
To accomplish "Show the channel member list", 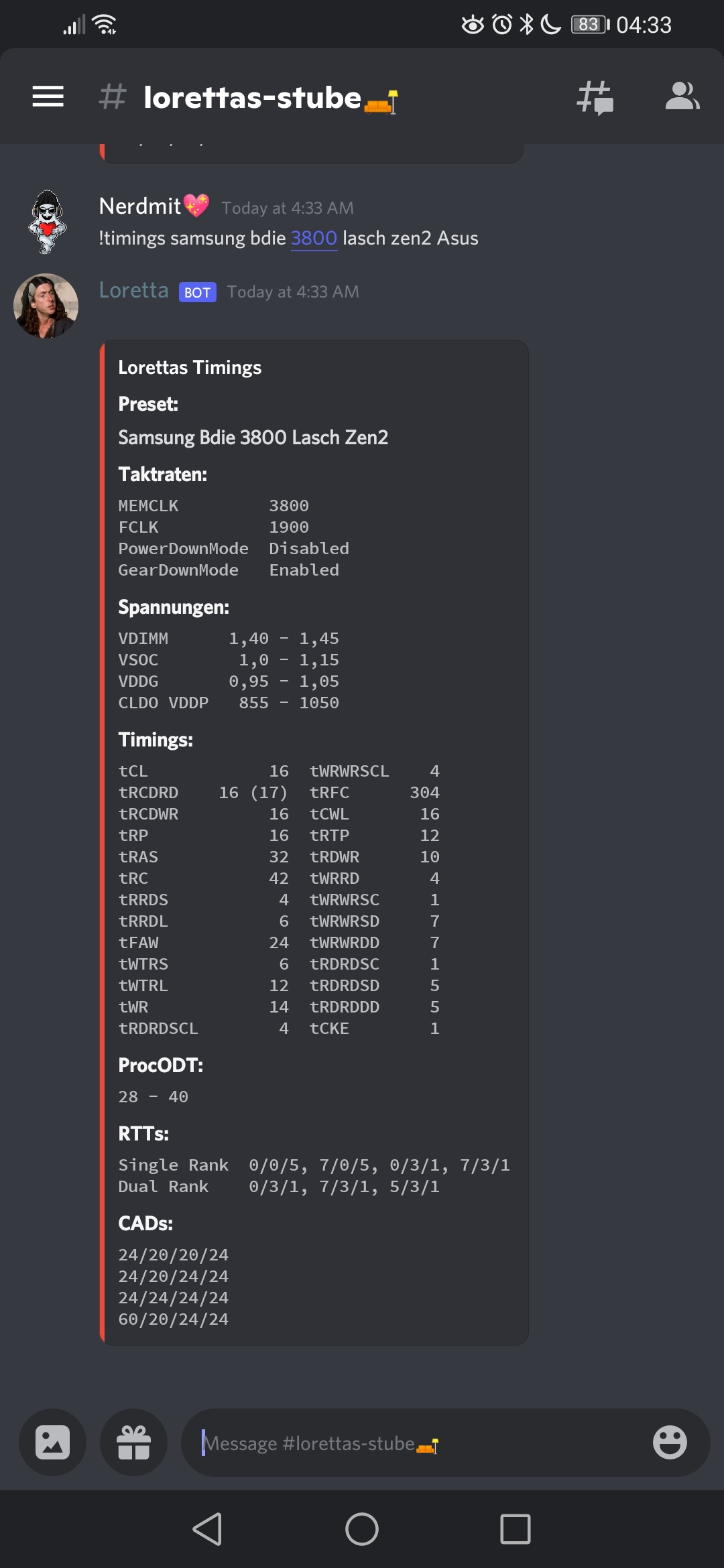I will click(682, 96).
